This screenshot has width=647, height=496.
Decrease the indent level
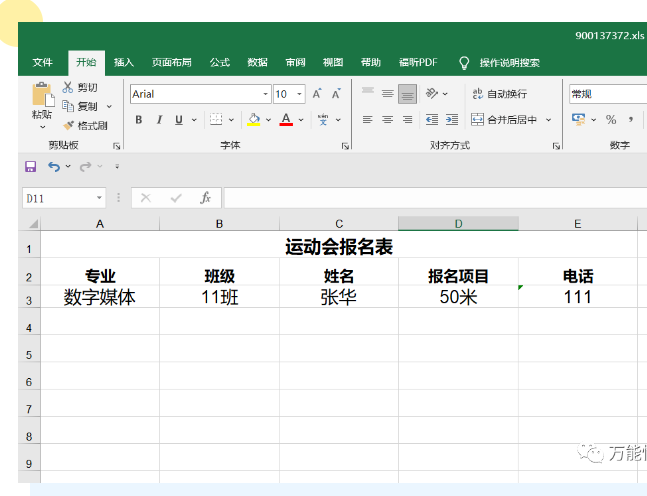pos(432,120)
